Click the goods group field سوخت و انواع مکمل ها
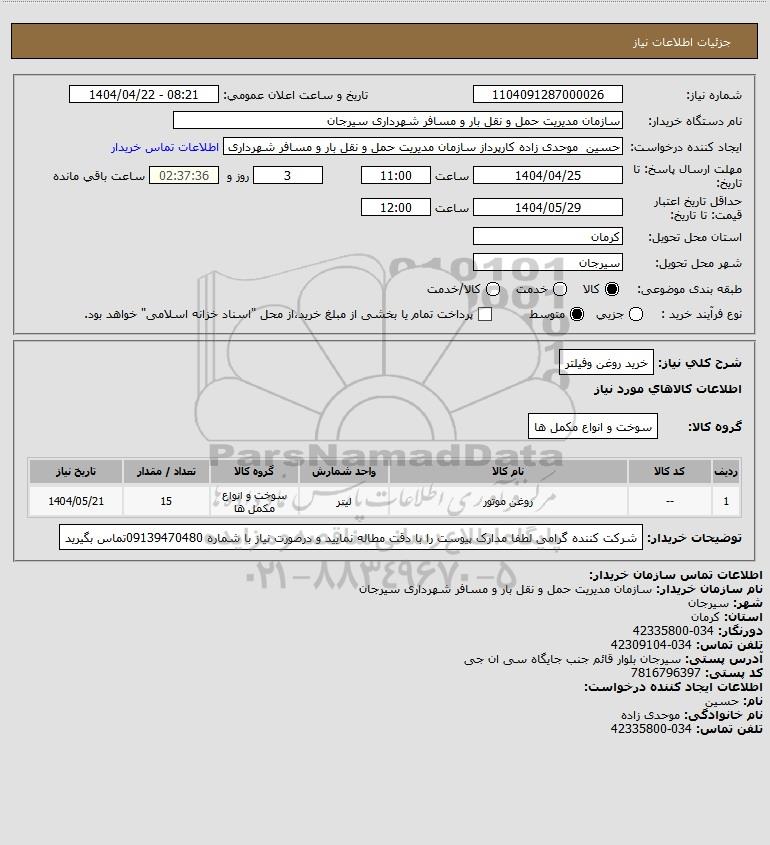This screenshot has height=845, width=770. pos(593,427)
